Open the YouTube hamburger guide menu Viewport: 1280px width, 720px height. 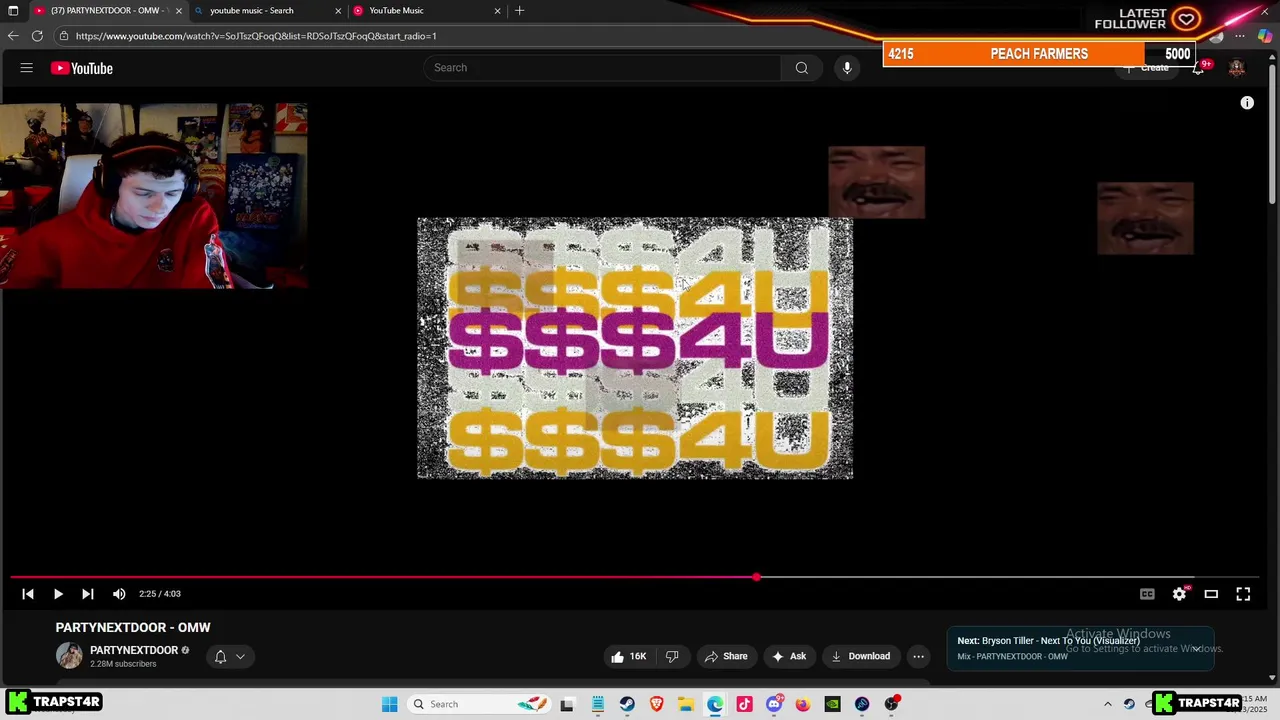pyautogui.click(x=27, y=68)
